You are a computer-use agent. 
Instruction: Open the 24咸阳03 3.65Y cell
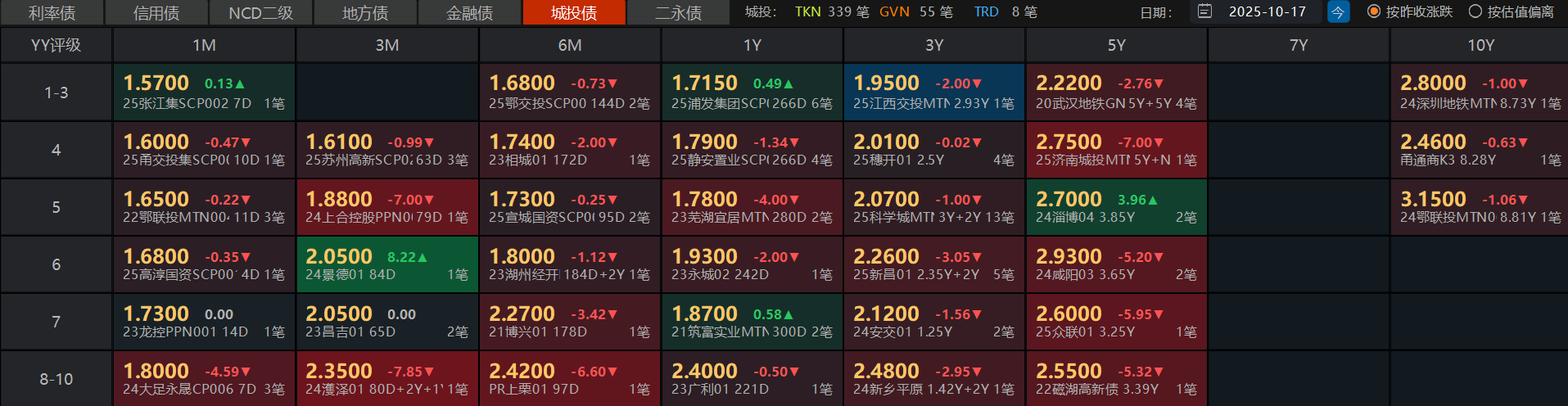pos(1117,264)
